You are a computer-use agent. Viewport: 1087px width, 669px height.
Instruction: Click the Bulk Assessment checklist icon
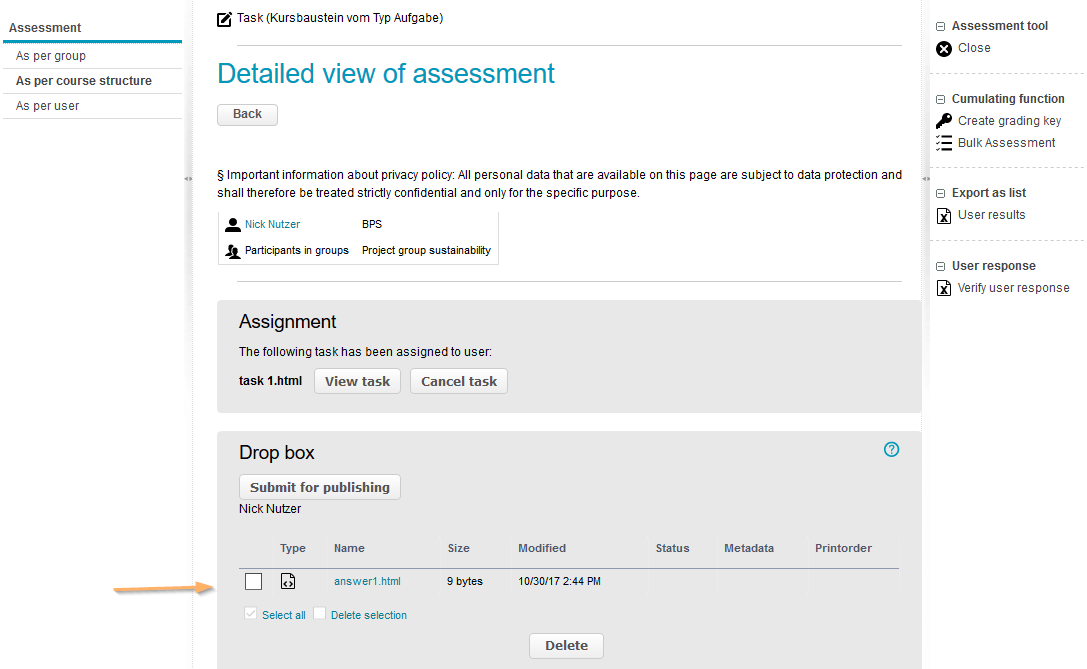pyautogui.click(x=944, y=143)
